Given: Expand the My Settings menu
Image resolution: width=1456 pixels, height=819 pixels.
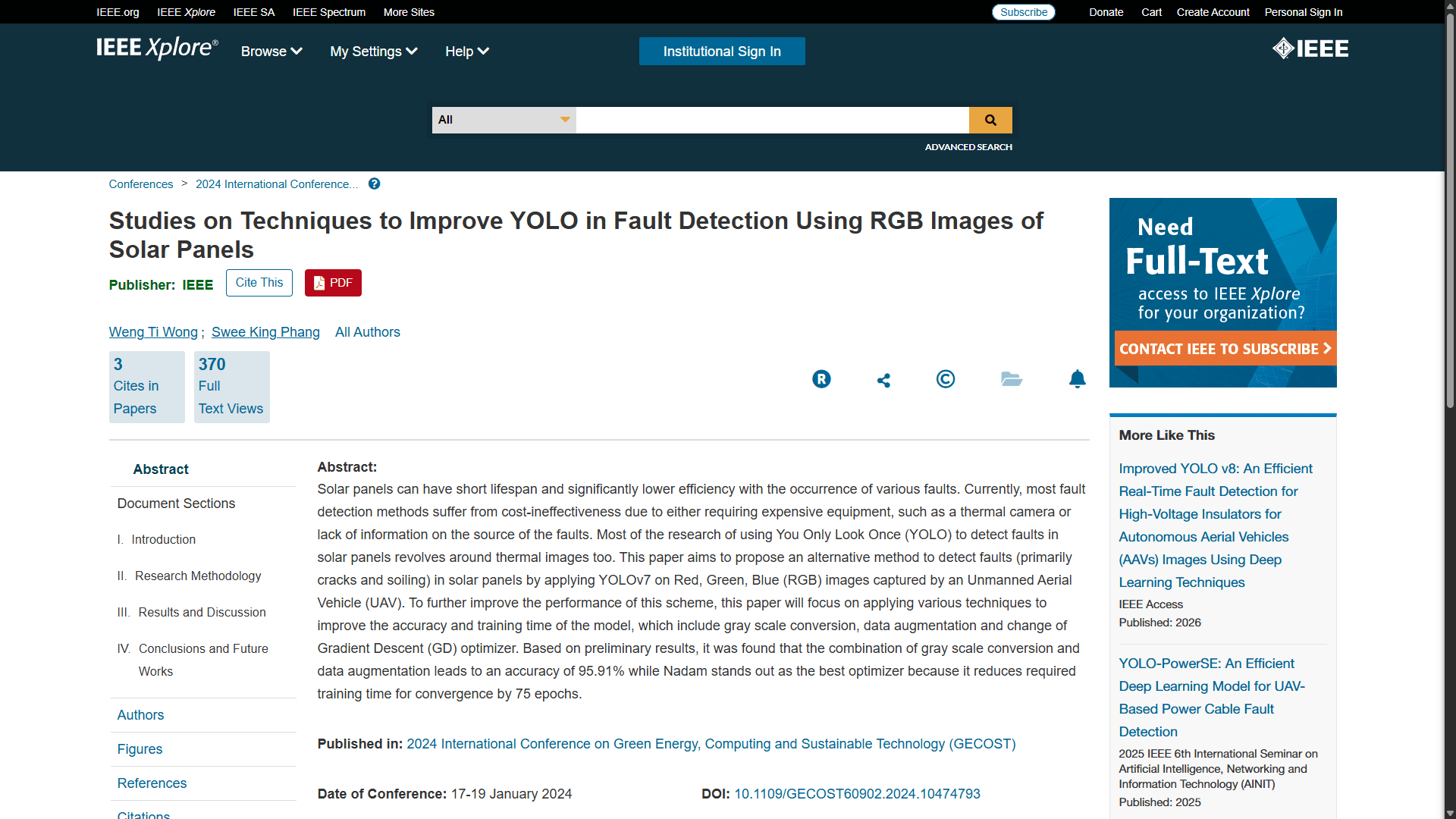Looking at the screenshot, I should tap(374, 52).
